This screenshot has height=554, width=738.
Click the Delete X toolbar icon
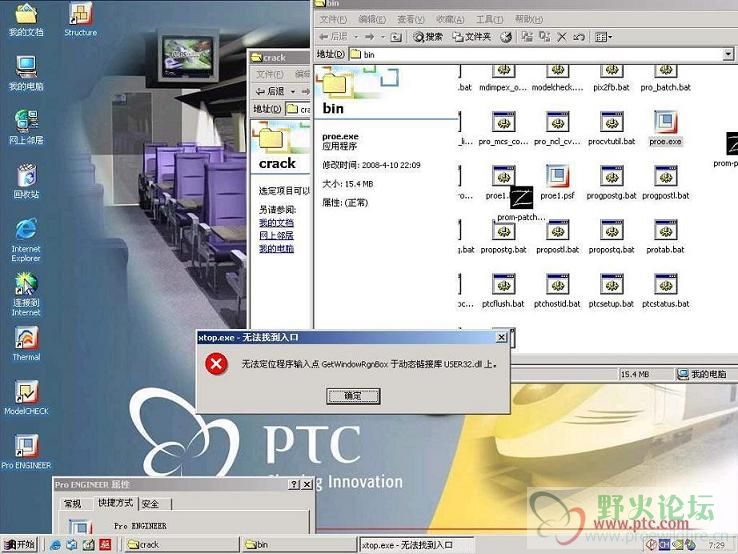(562, 37)
